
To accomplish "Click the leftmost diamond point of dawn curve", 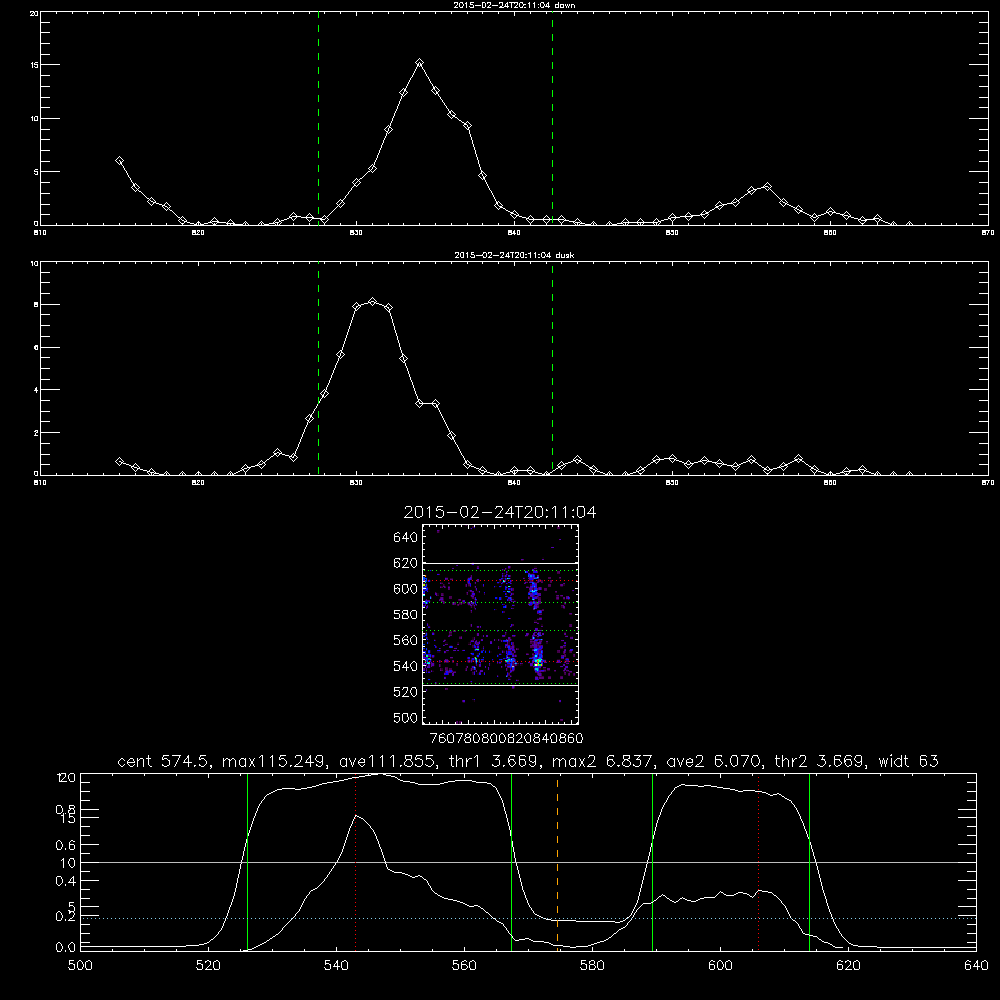I will coord(119,161).
